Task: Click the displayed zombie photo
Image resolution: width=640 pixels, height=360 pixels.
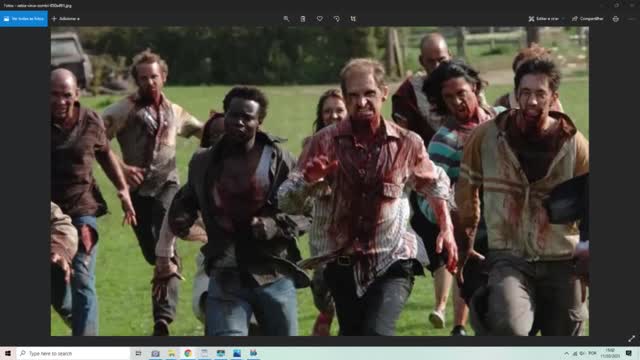Action: [x=320, y=181]
